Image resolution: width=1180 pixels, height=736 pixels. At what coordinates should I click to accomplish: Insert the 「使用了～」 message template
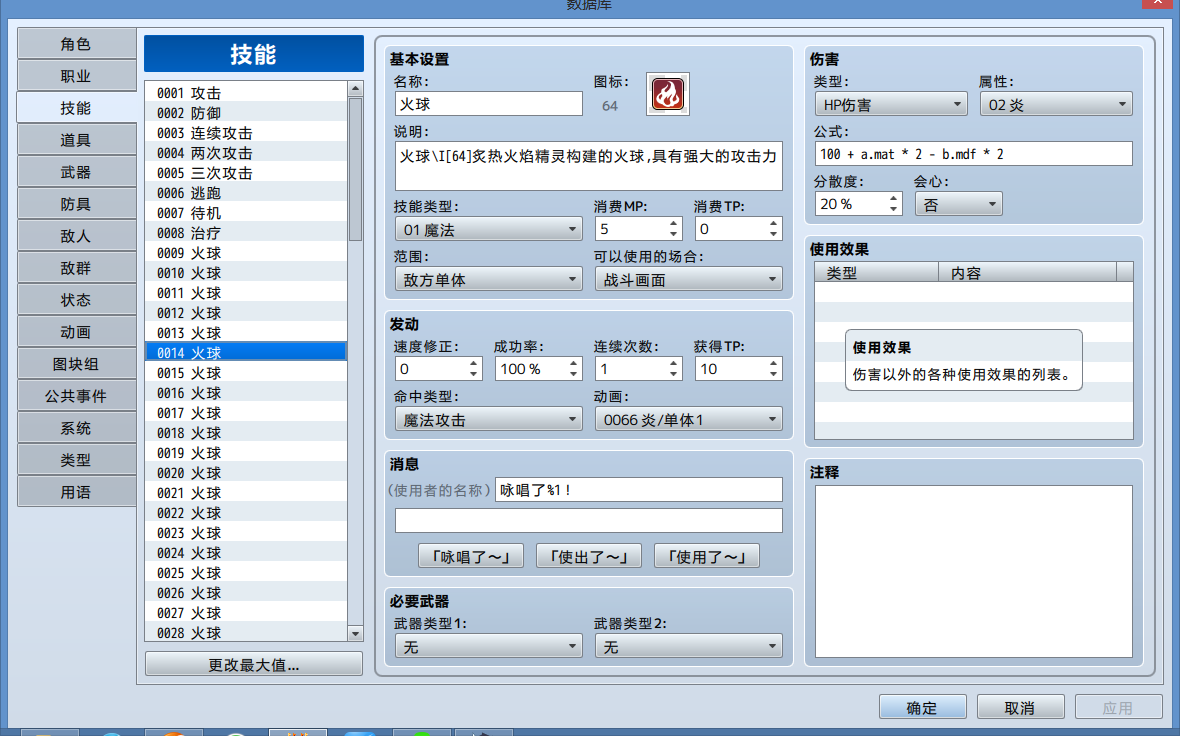(x=707, y=557)
